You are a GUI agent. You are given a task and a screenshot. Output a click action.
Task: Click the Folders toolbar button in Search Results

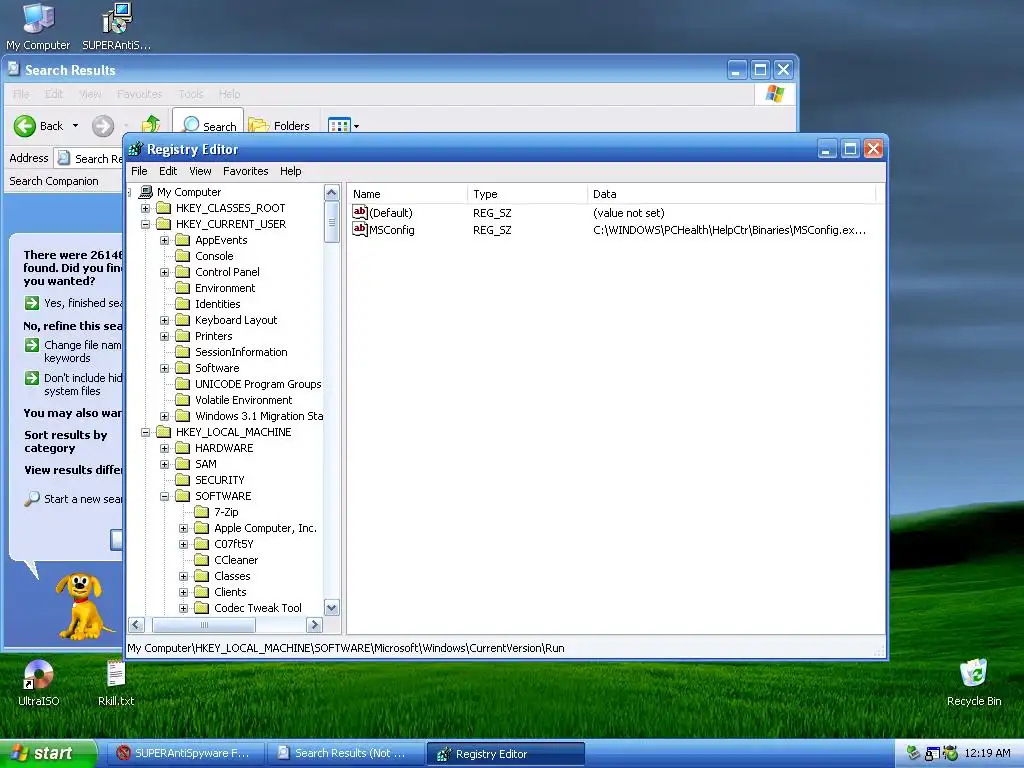click(280, 125)
